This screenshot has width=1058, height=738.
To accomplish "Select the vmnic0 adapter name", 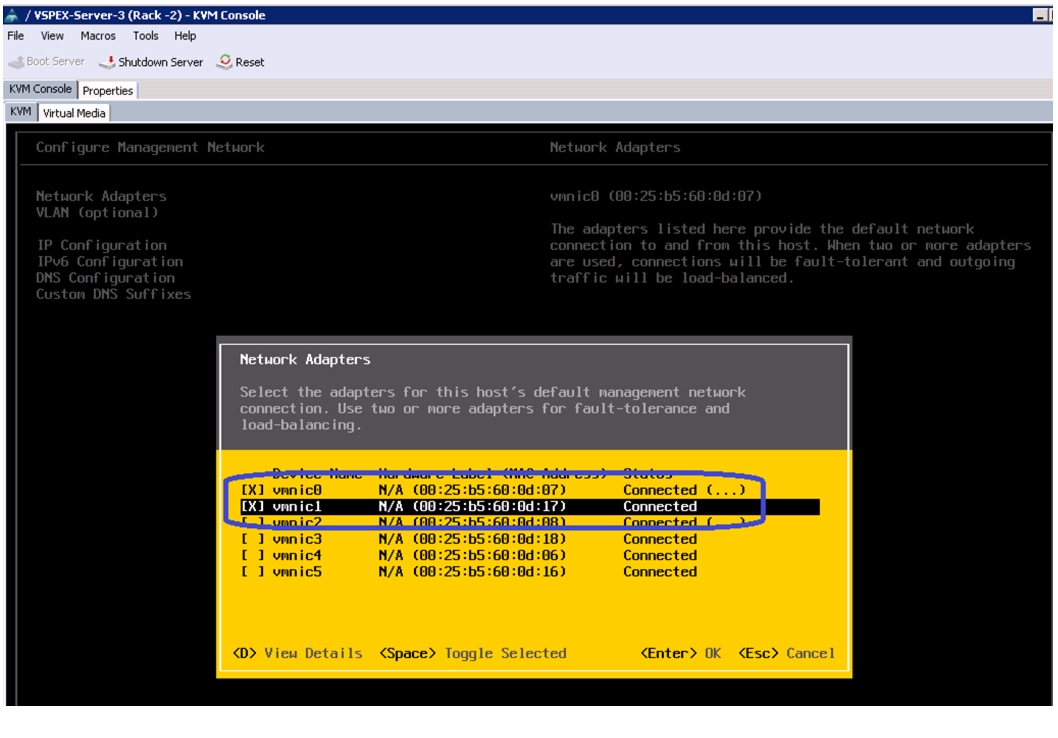I will 297,490.
